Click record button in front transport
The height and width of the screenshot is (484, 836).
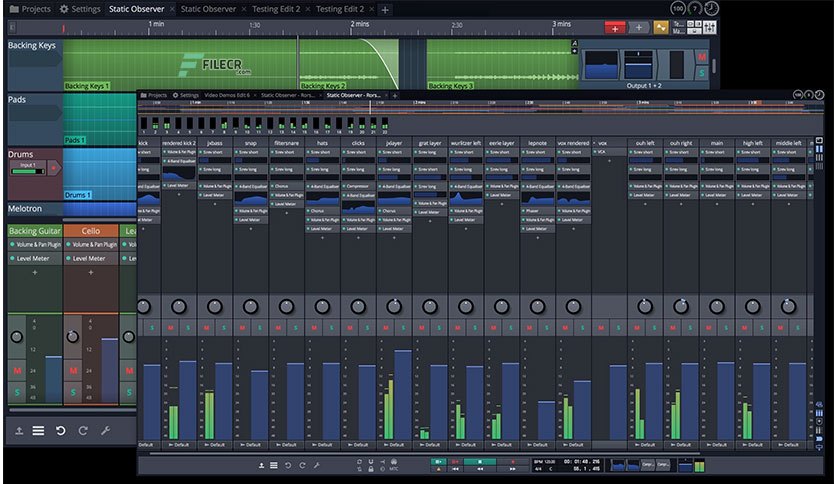[x=512, y=462]
